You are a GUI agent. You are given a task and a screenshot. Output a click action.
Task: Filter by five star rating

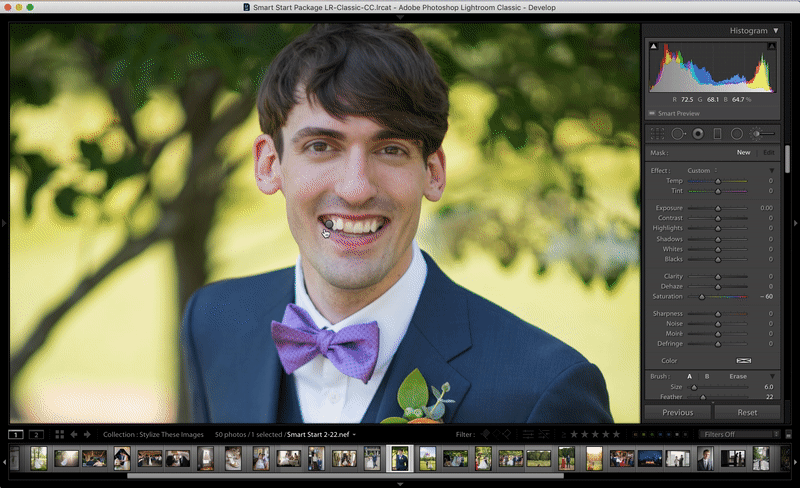point(616,434)
